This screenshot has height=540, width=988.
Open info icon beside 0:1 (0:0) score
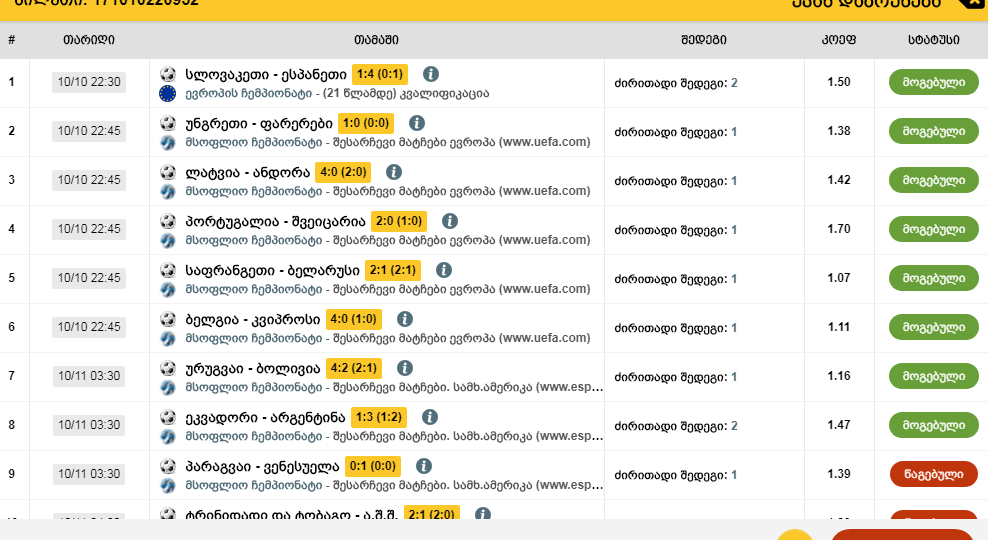pos(423,466)
